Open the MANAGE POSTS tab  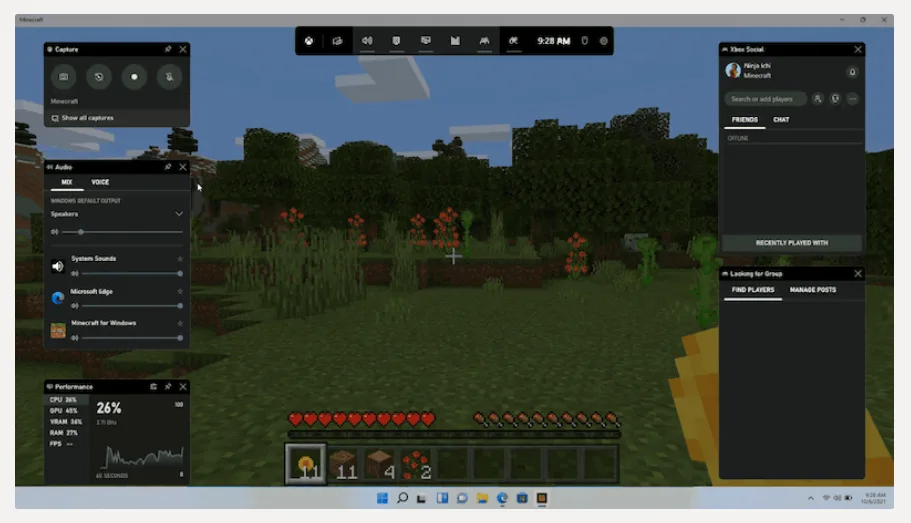click(813, 290)
